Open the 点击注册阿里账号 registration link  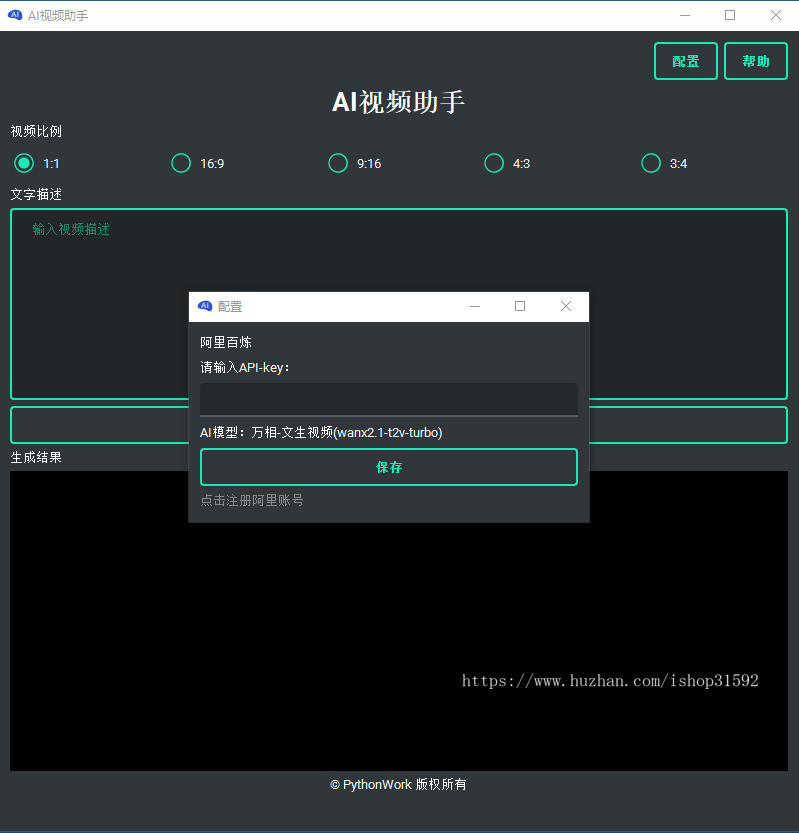pos(252,500)
